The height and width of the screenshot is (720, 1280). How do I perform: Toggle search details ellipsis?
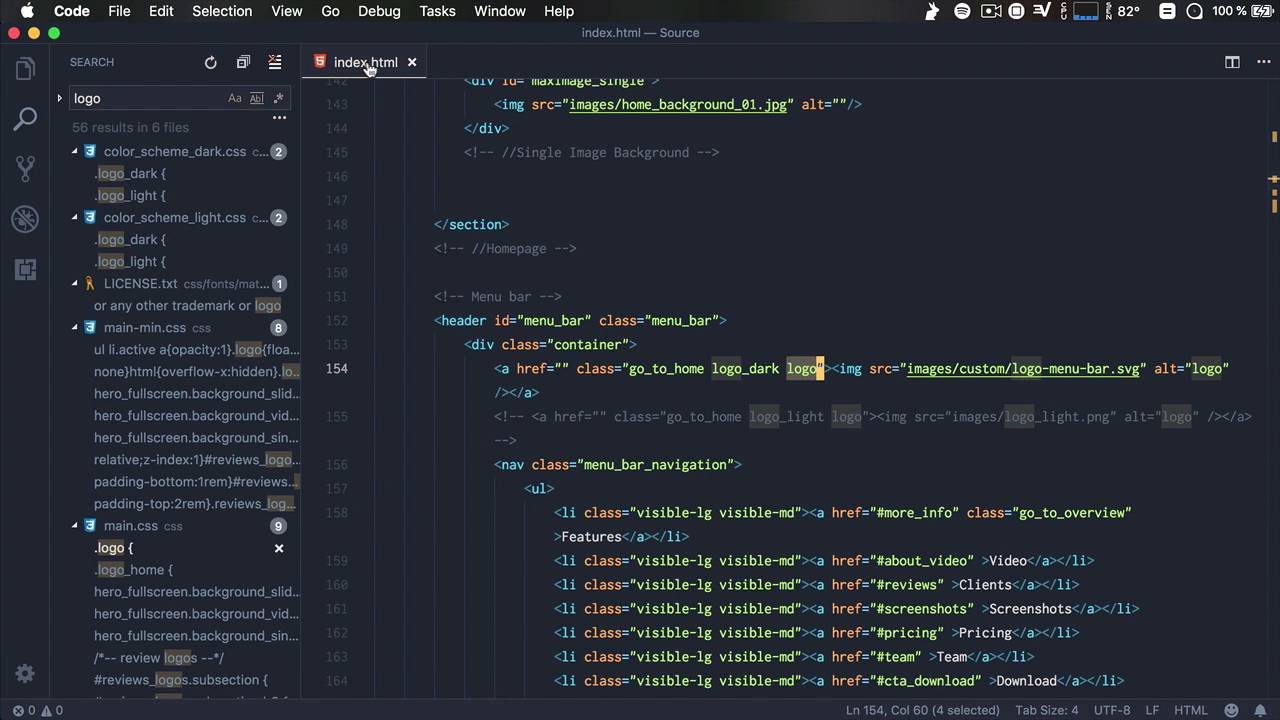point(279,118)
